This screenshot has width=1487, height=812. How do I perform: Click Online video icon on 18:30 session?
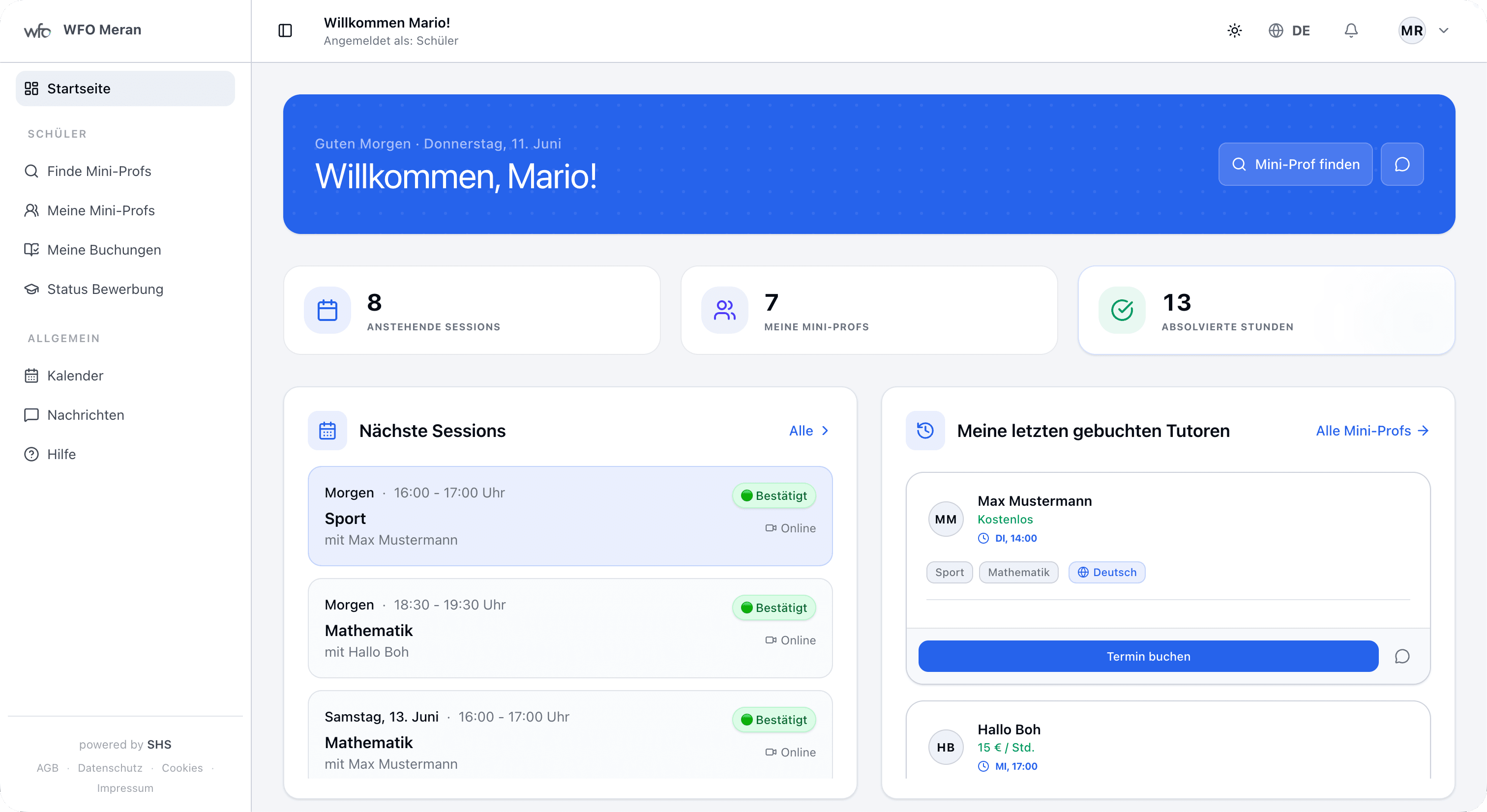point(771,640)
